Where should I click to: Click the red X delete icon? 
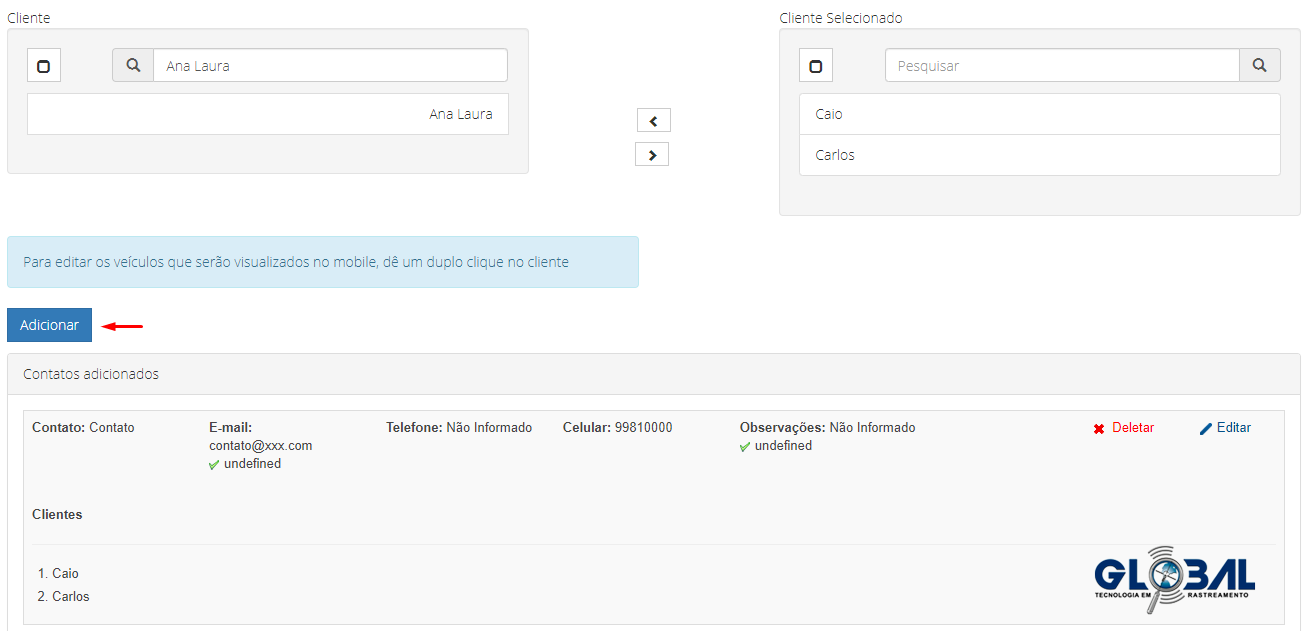1098,429
